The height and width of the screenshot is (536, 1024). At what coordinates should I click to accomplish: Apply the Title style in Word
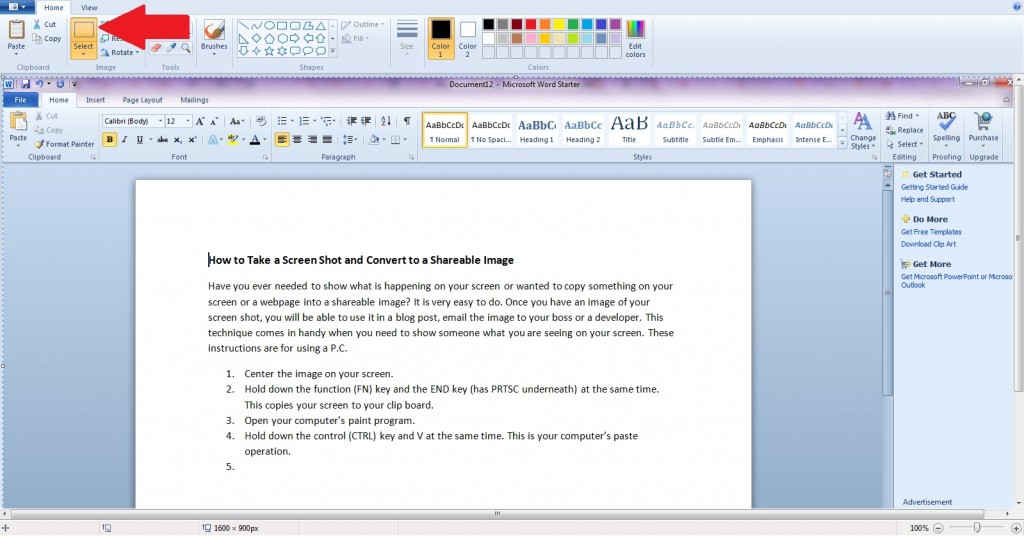pyautogui.click(x=629, y=129)
